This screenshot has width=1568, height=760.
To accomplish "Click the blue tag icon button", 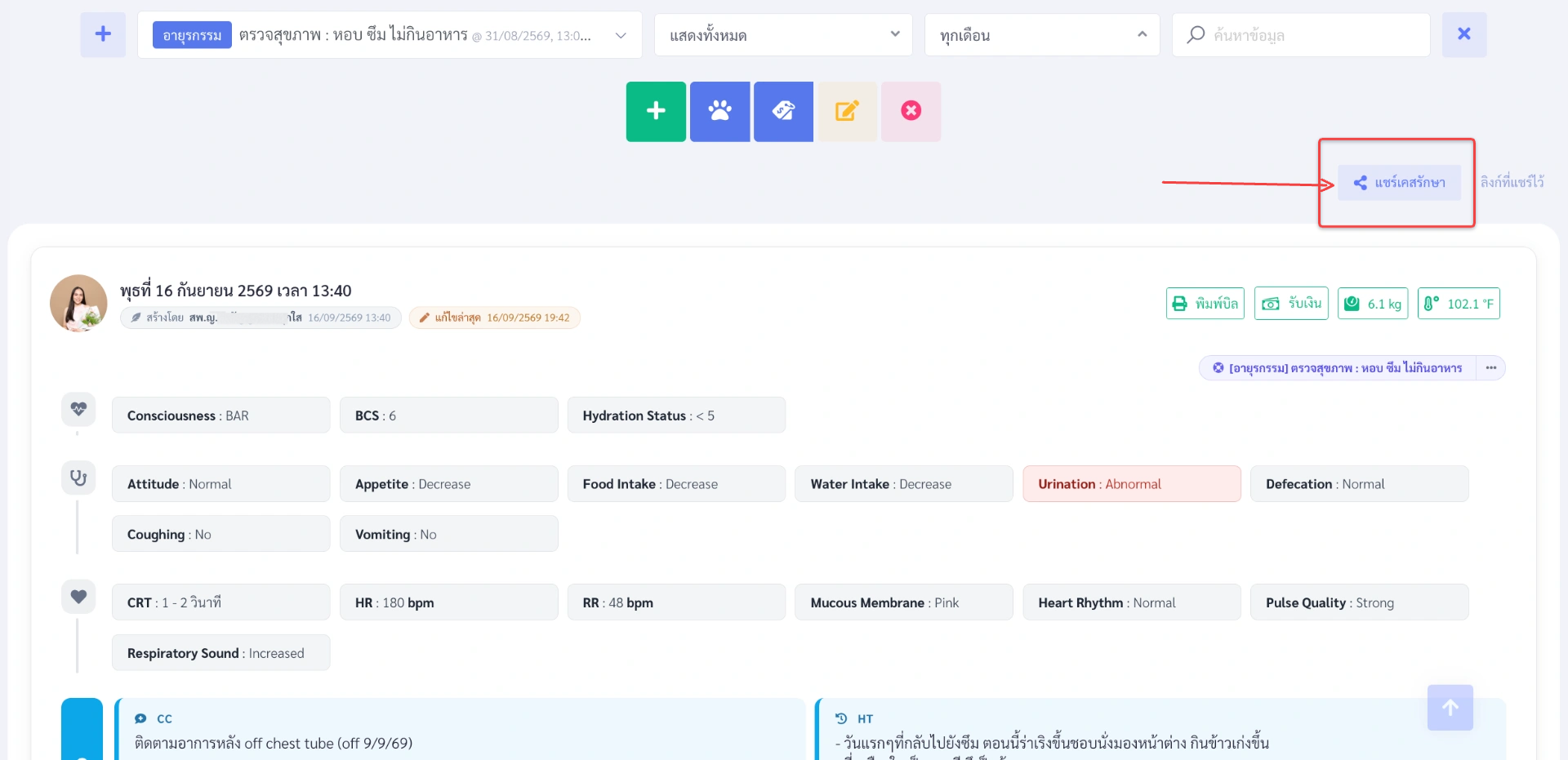I will pos(783,111).
